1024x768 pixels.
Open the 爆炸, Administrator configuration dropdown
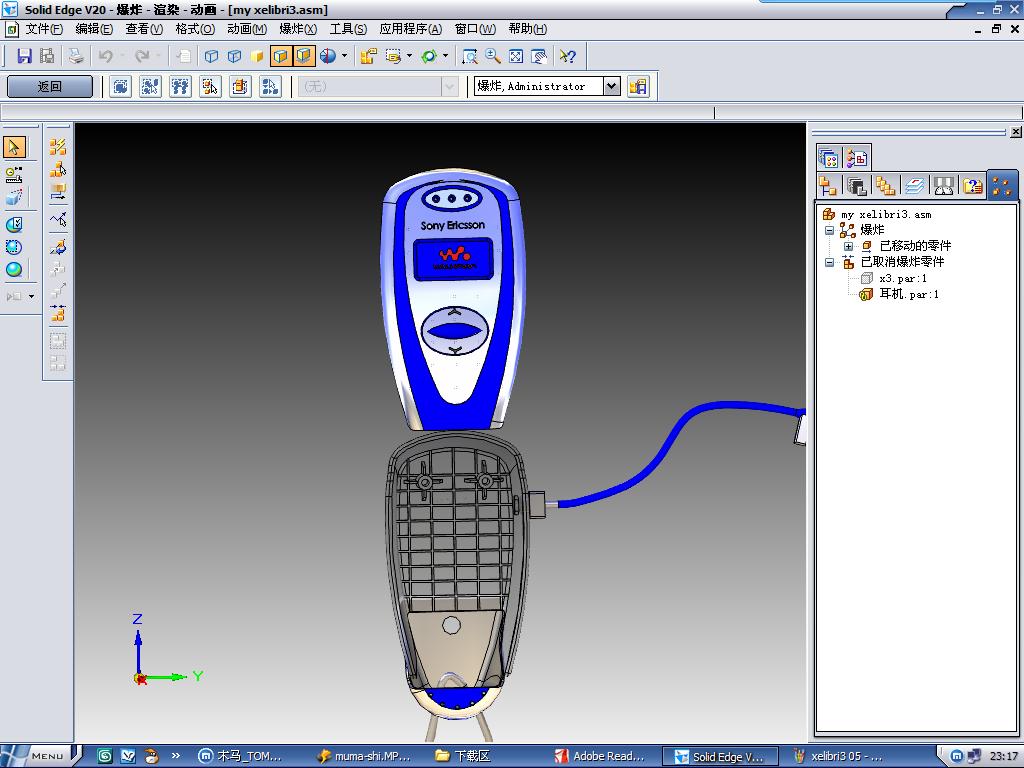611,86
